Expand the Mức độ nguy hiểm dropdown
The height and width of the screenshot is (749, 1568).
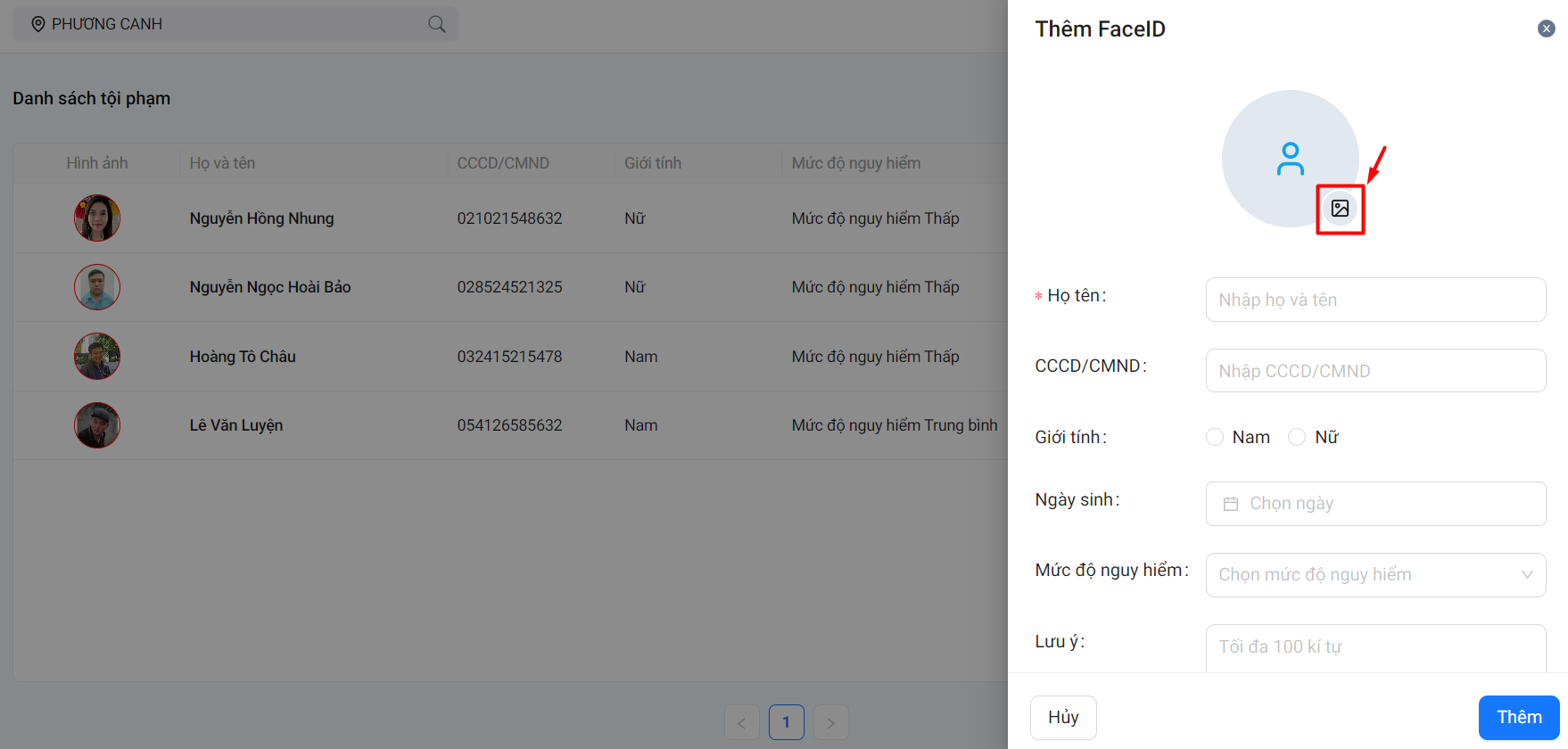(x=1375, y=575)
